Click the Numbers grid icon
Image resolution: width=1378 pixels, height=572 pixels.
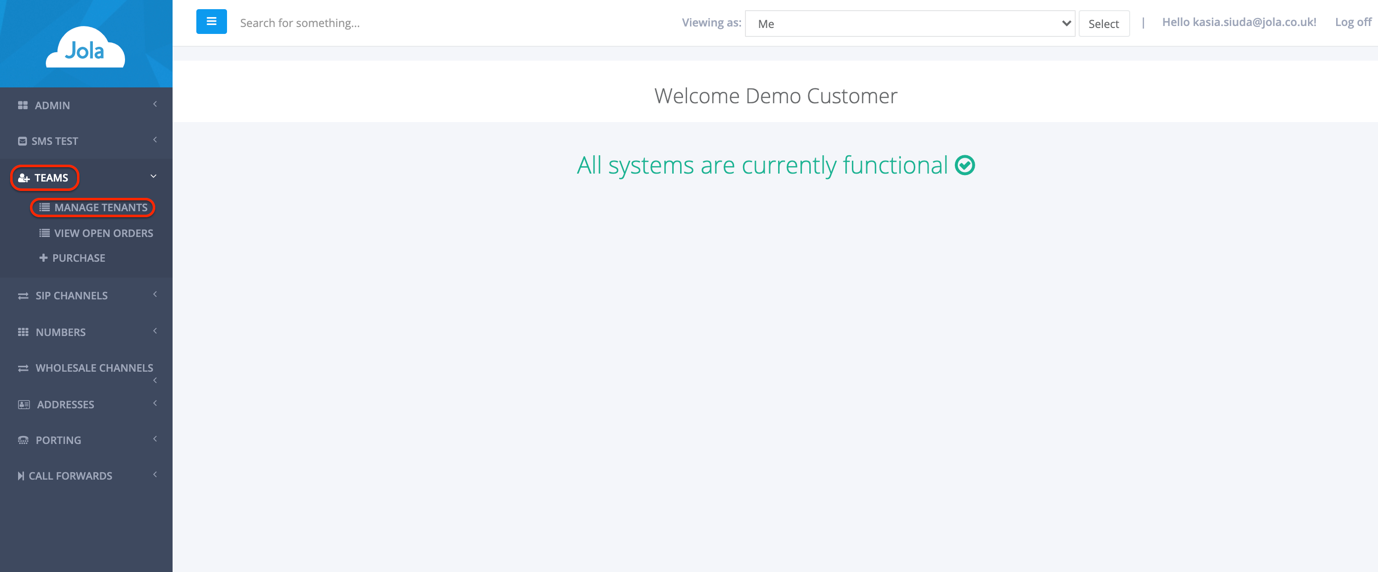(23, 332)
